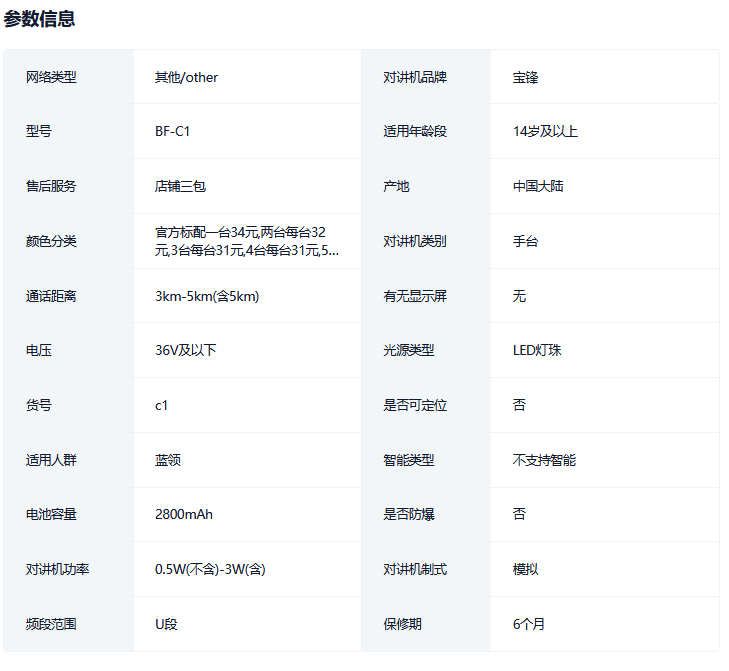
Task: Expand the truncated 颜色分类 value text
Action: [x=246, y=241]
